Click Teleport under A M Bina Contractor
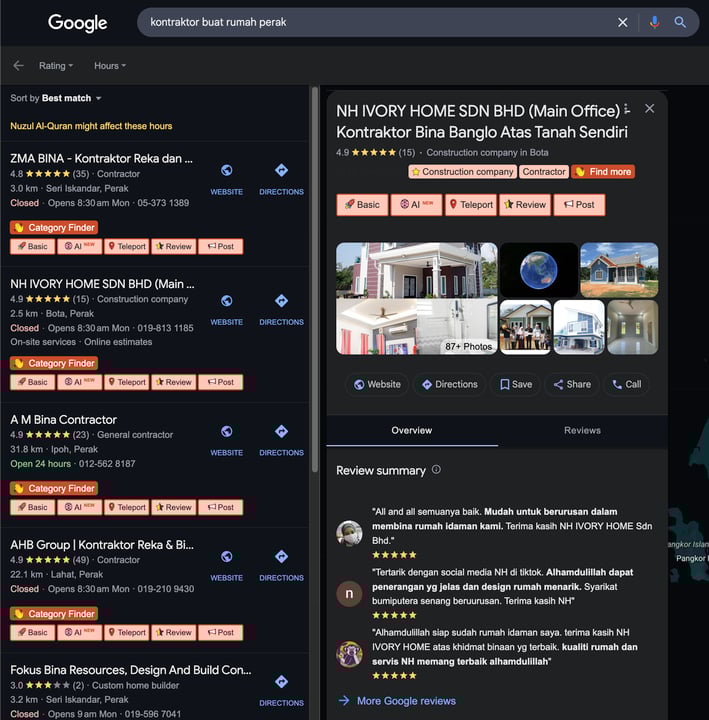The width and height of the screenshot is (709, 720). pyautogui.click(x=126, y=507)
